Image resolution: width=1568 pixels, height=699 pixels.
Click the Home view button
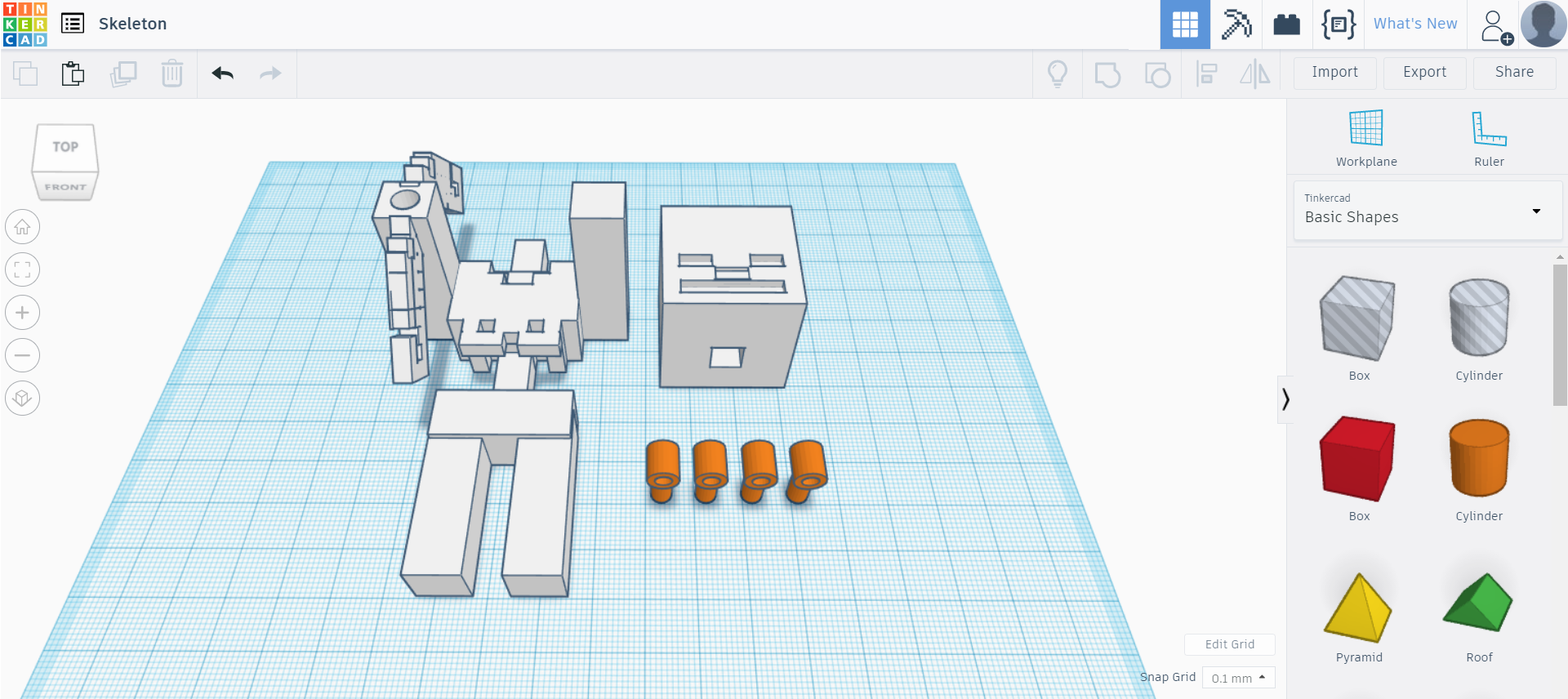(23, 227)
